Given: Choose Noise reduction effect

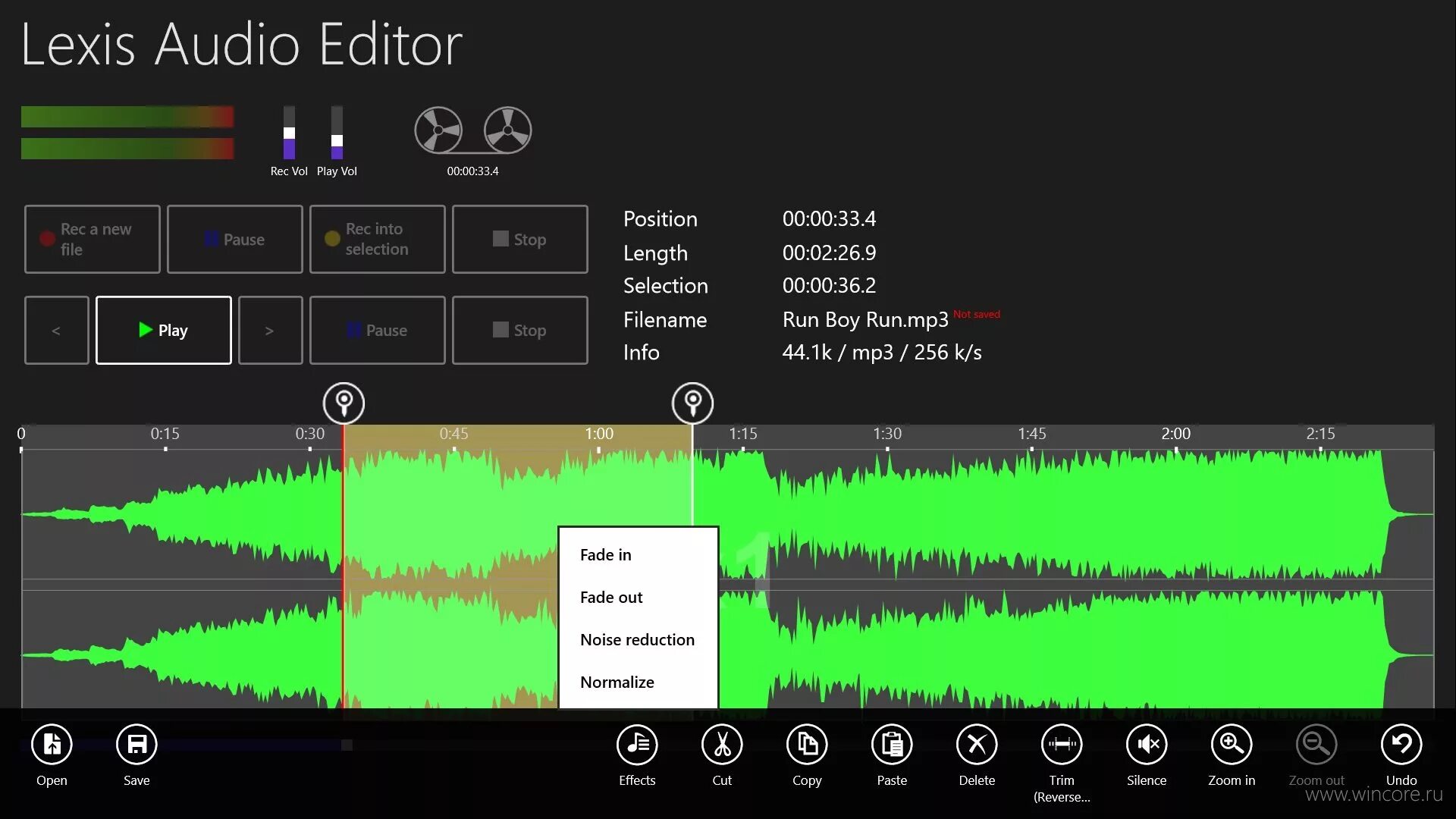Looking at the screenshot, I should click(x=637, y=640).
